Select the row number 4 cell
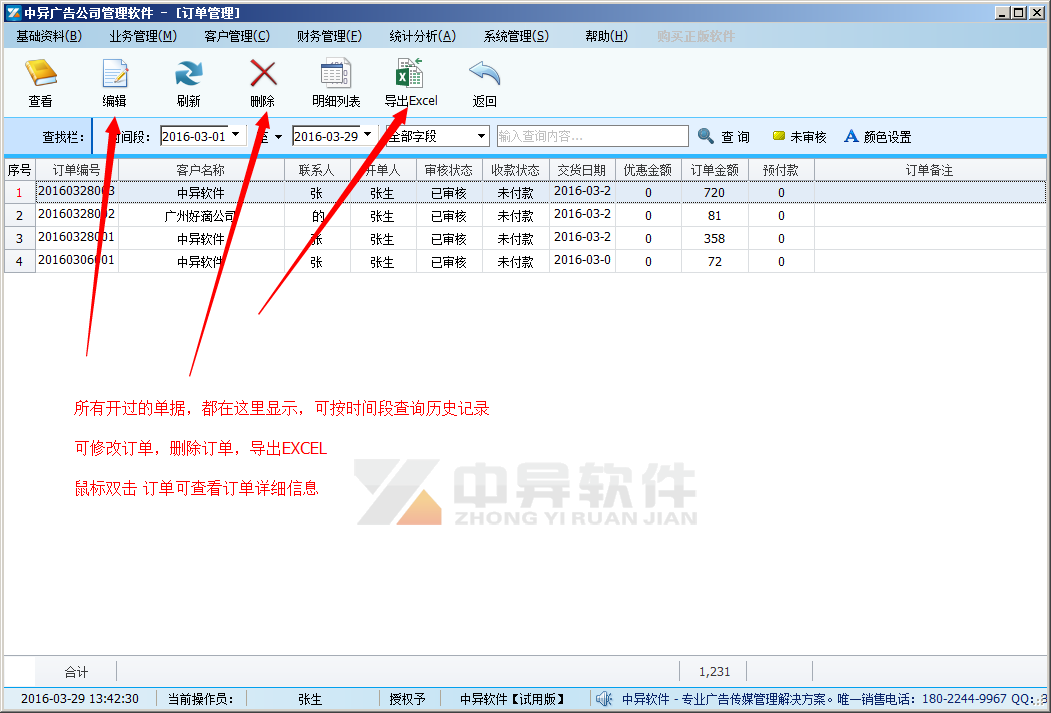1051x713 pixels. 19,261
